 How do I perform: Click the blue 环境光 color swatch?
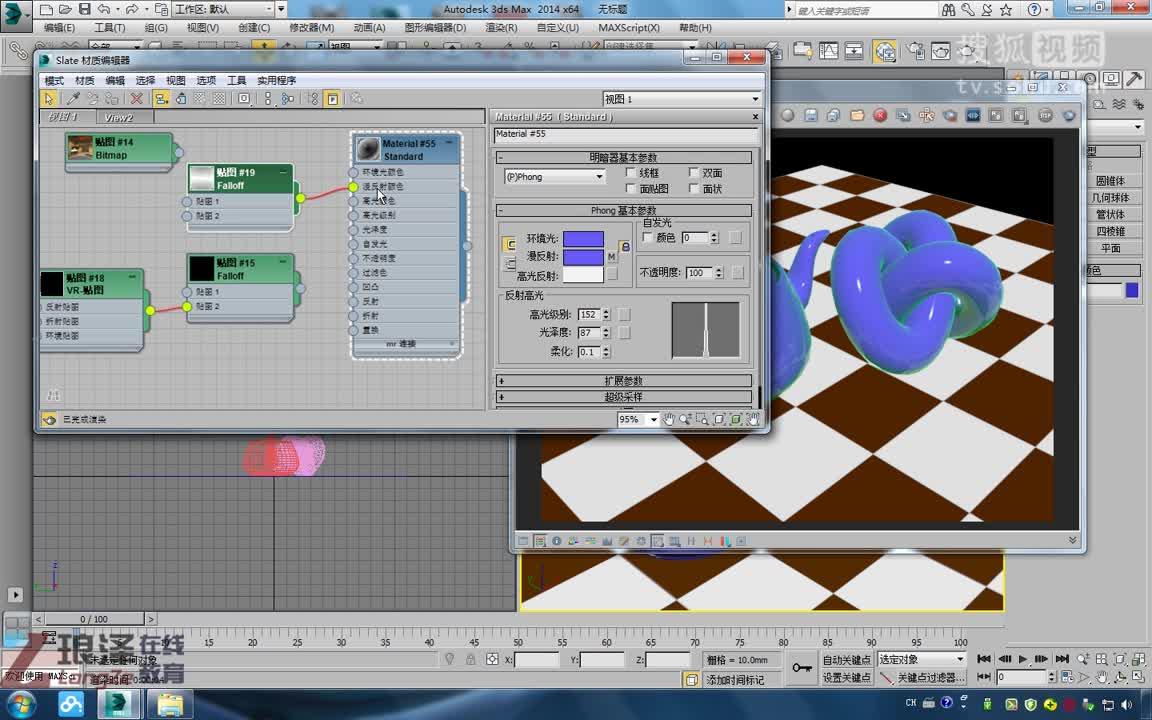[x=583, y=239]
